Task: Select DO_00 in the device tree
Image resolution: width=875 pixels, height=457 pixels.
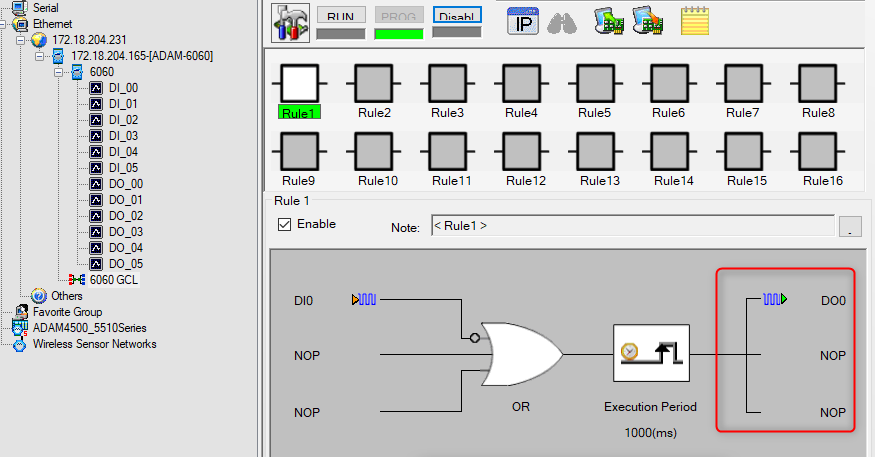Action: pos(126,184)
